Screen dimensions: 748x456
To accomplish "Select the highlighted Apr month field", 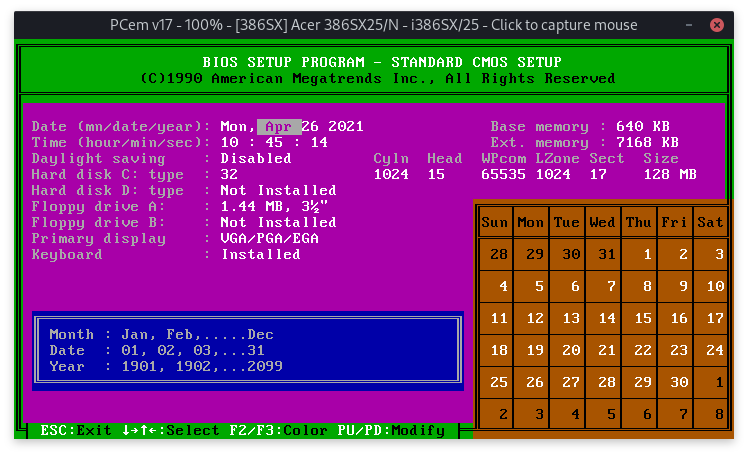I will [279, 126].
